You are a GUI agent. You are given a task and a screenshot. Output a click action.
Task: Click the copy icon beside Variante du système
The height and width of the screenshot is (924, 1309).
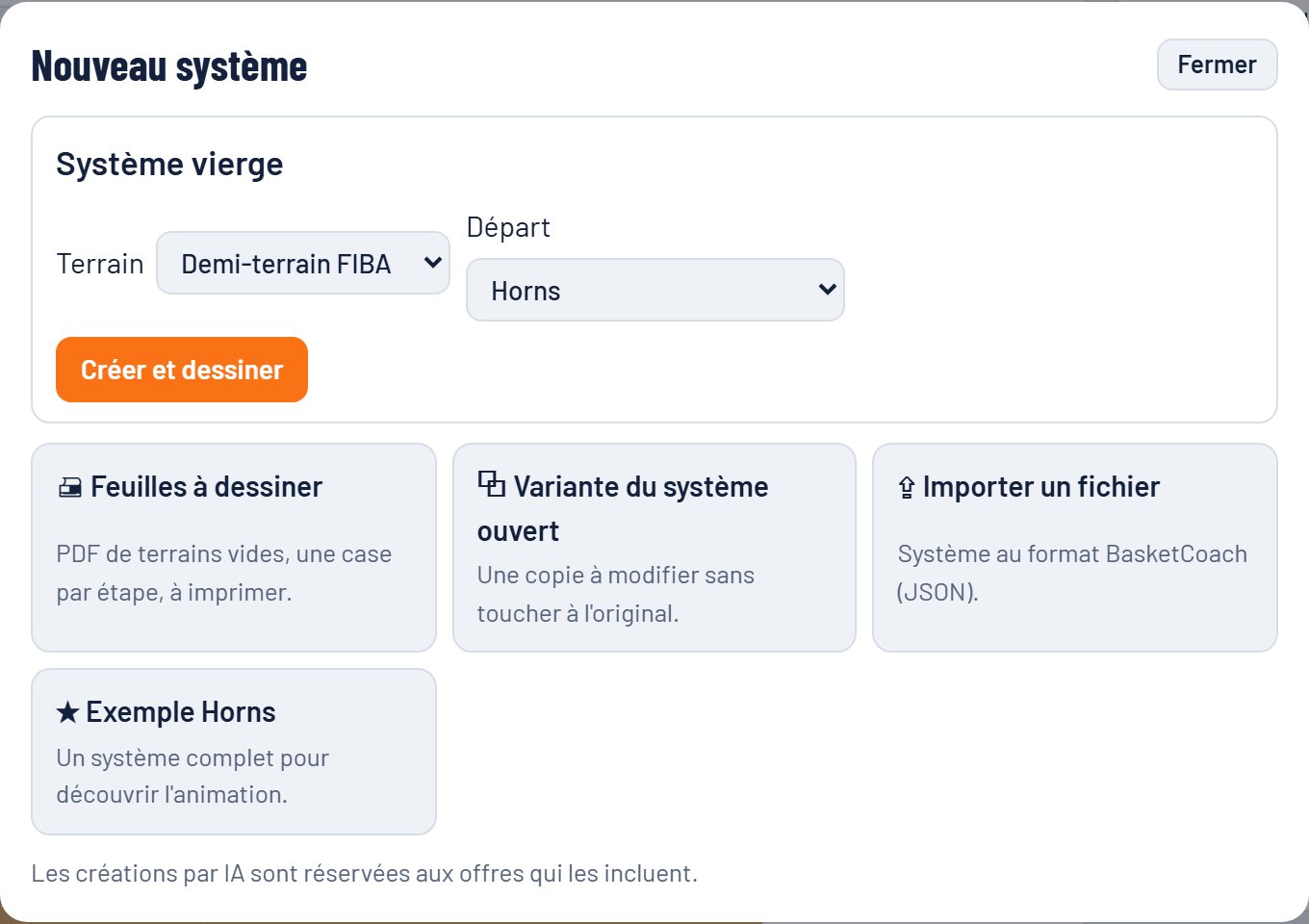pyautogui.click(x=491, y=484)
